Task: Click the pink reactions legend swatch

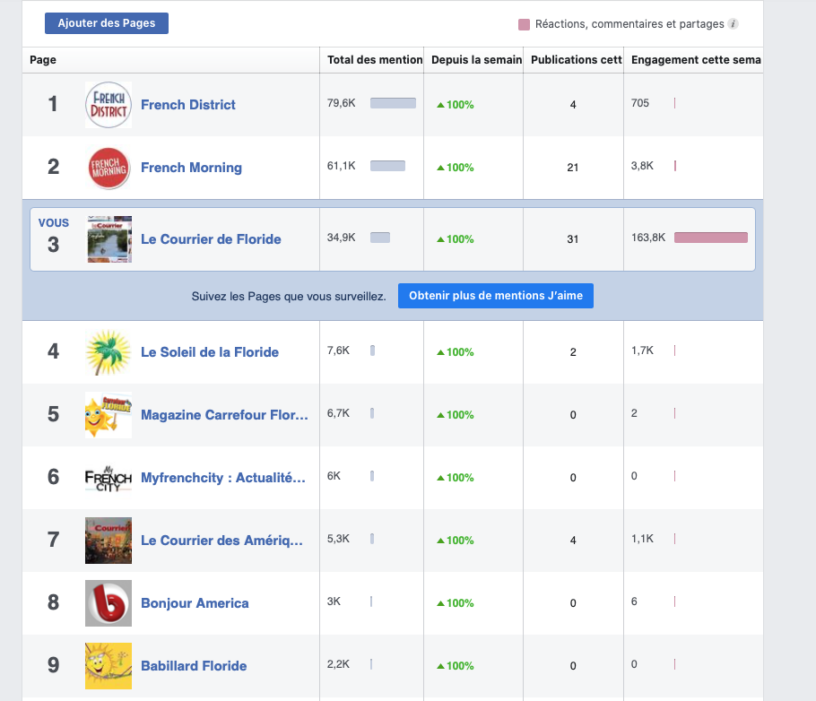Action: point(524,24)
